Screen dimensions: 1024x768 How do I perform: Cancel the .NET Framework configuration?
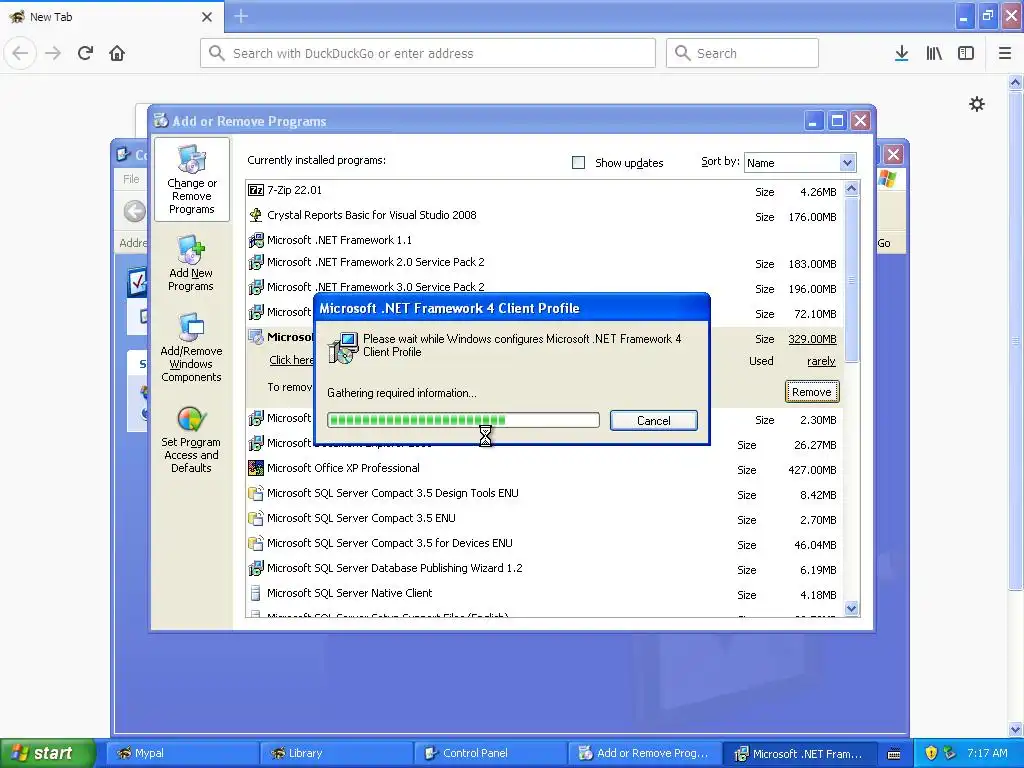654,421
